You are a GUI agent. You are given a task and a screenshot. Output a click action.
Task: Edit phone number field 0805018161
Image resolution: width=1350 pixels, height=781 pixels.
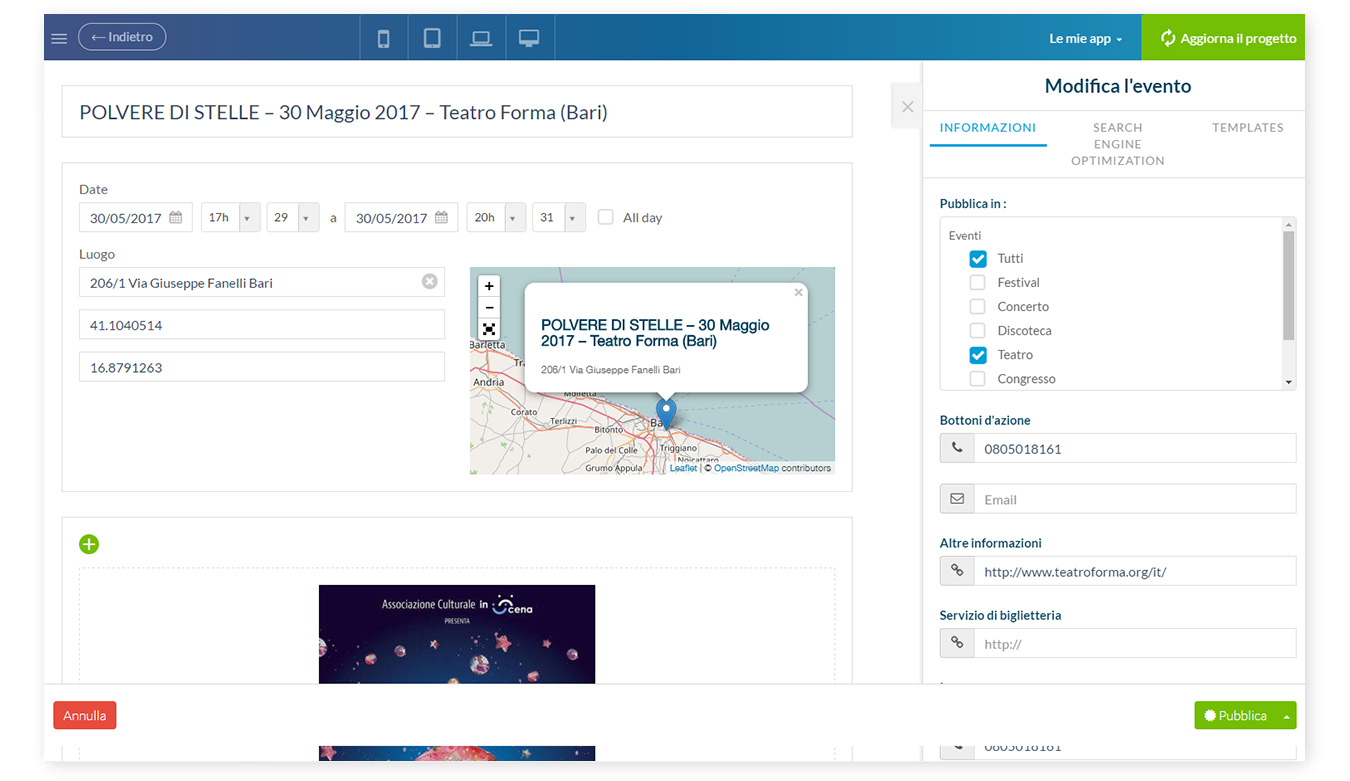(1135, 448)
